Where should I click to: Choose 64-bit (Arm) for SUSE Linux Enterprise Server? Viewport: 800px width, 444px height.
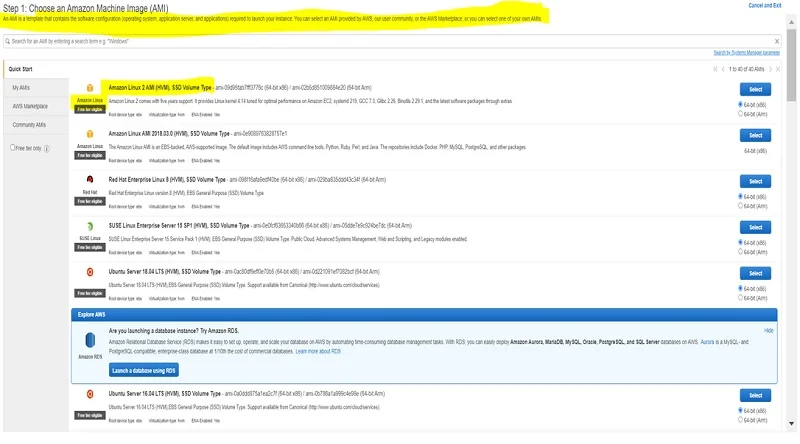click(x=740, y=252)
